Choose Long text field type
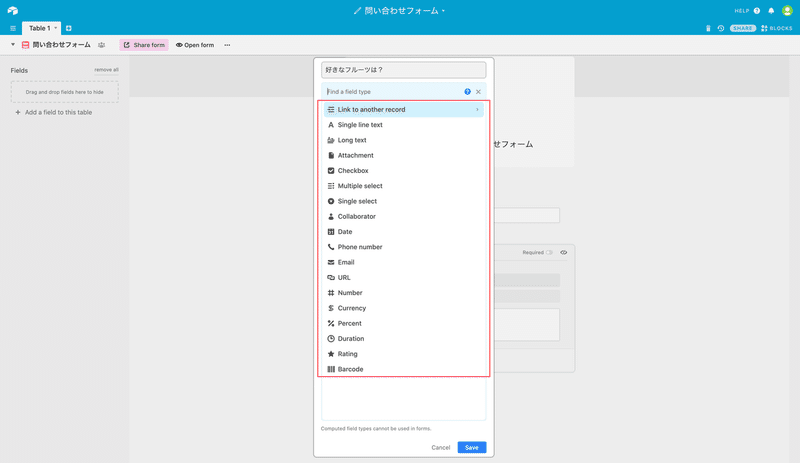 404,140
